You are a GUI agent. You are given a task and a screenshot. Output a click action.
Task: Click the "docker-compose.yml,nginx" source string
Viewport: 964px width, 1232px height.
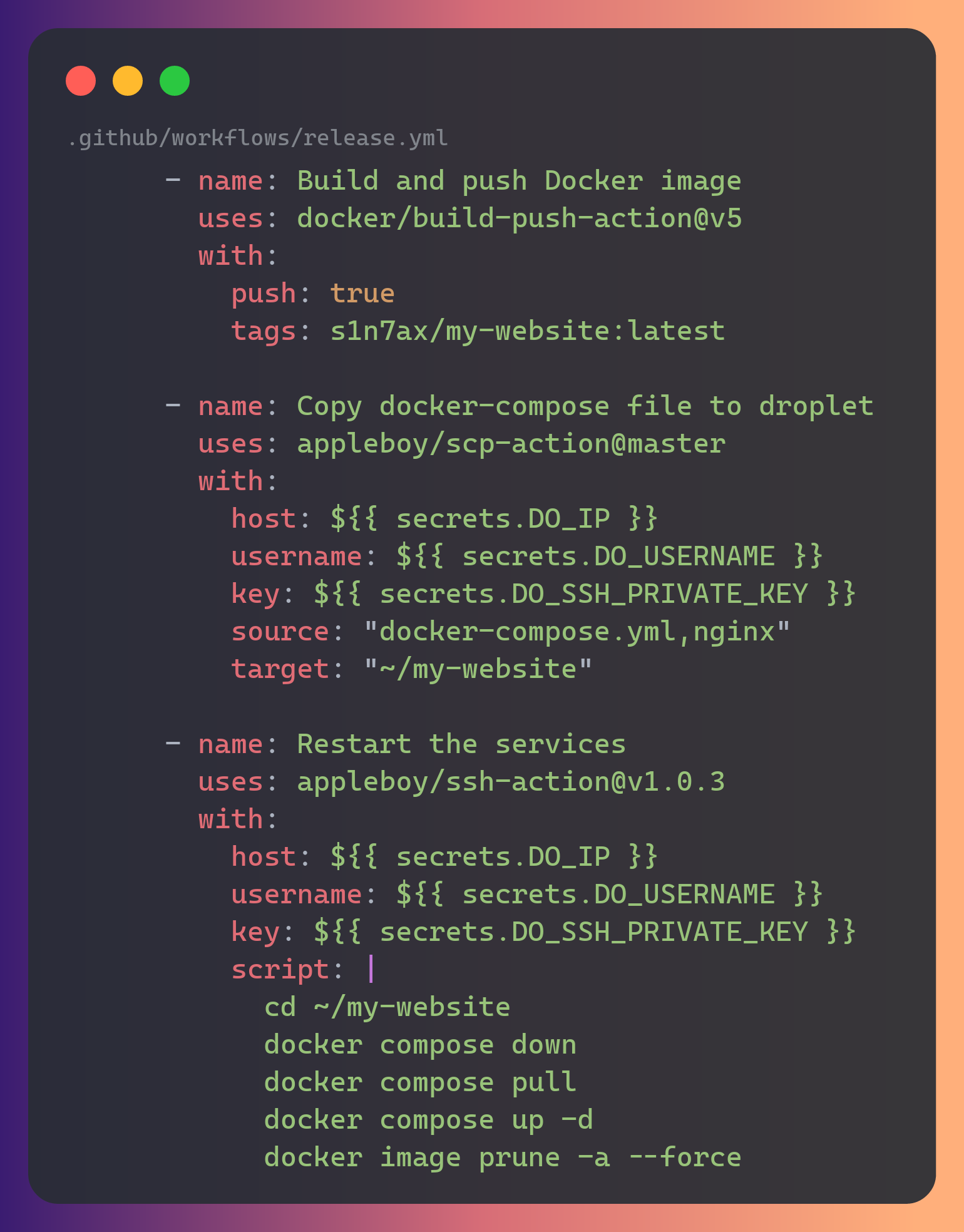coord(577,632)
